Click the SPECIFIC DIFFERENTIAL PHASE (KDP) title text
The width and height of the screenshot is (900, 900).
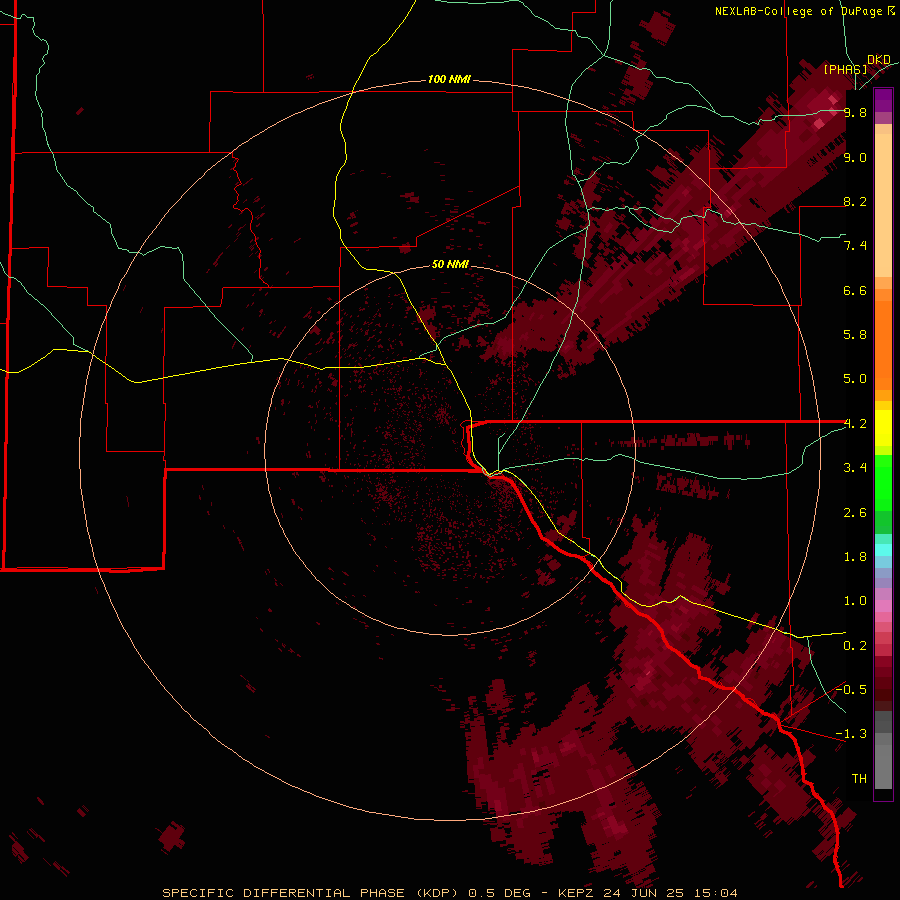coord(311,893)
